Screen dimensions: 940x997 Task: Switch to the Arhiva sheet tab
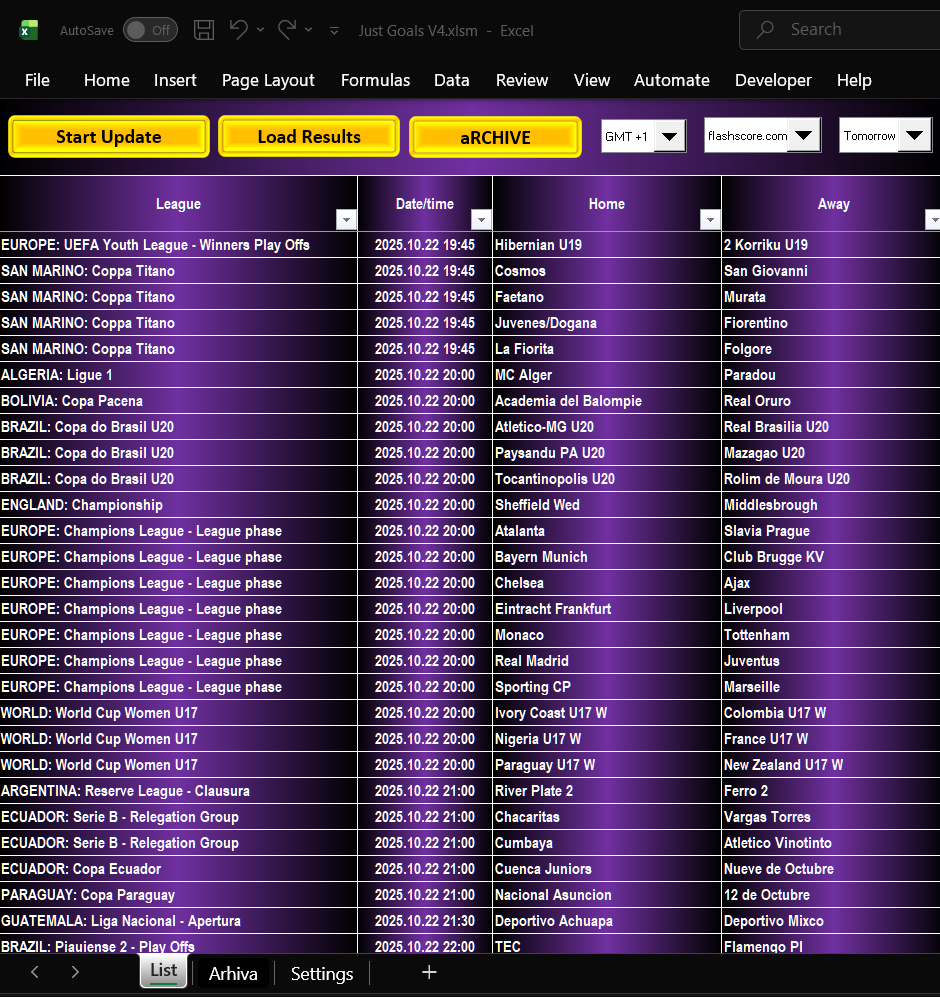233,974
